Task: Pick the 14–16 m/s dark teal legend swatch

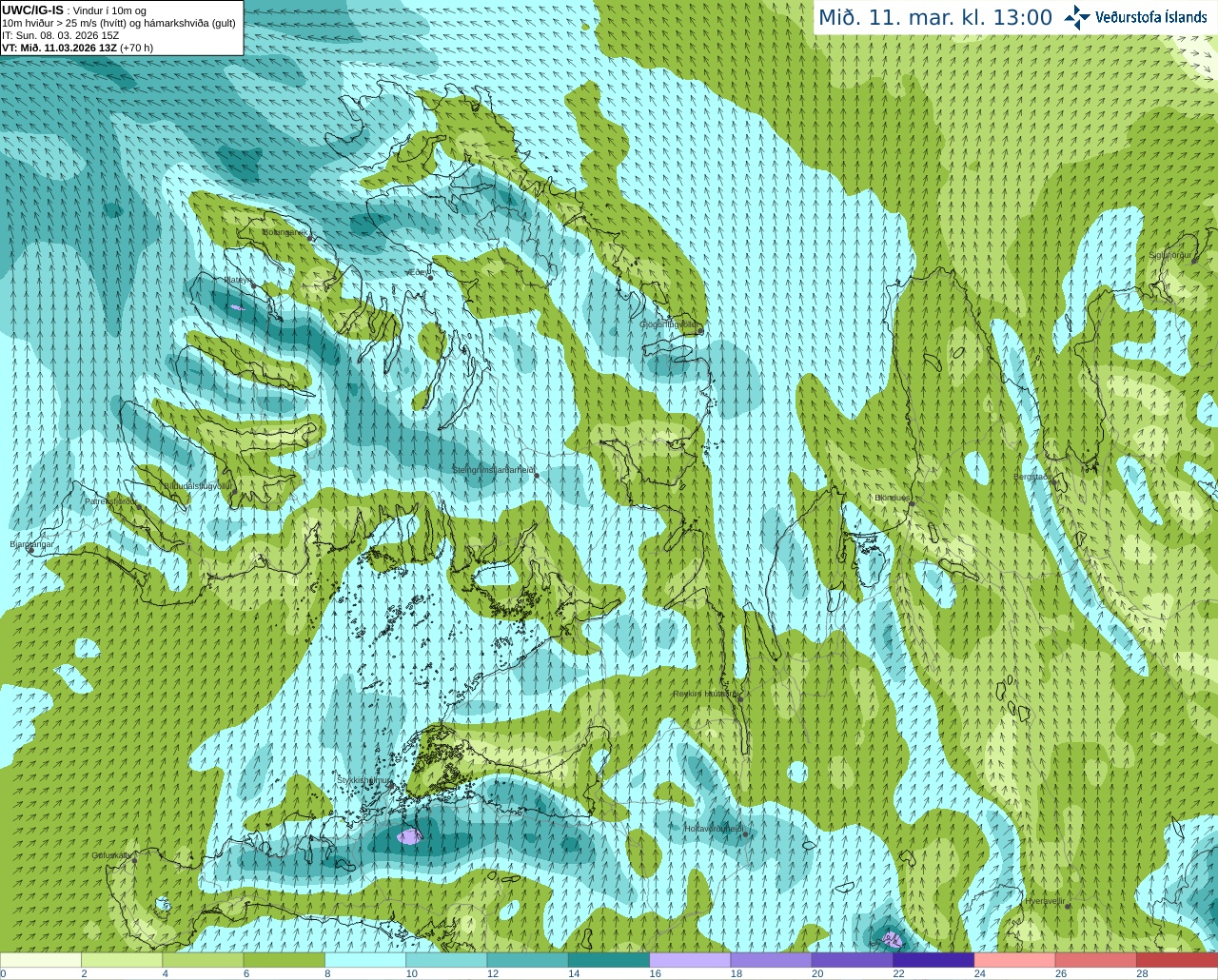Action: point(609,960)
